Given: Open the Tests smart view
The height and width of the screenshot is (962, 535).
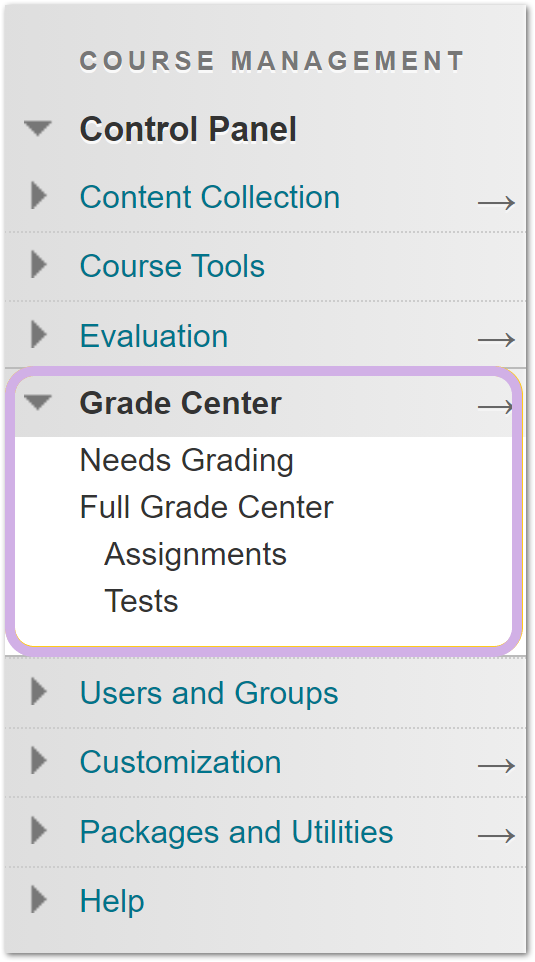Looking at the screenshot, I should tap(141, 601).
